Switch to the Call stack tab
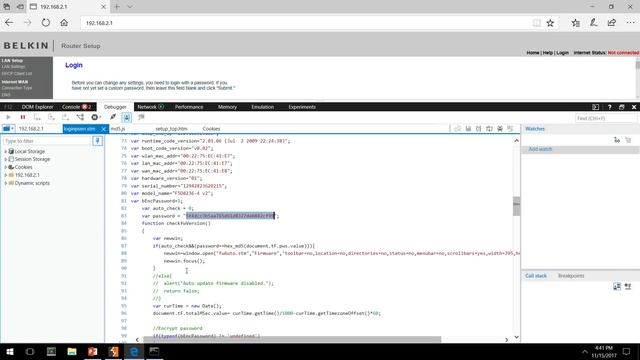 coord(536,276)
